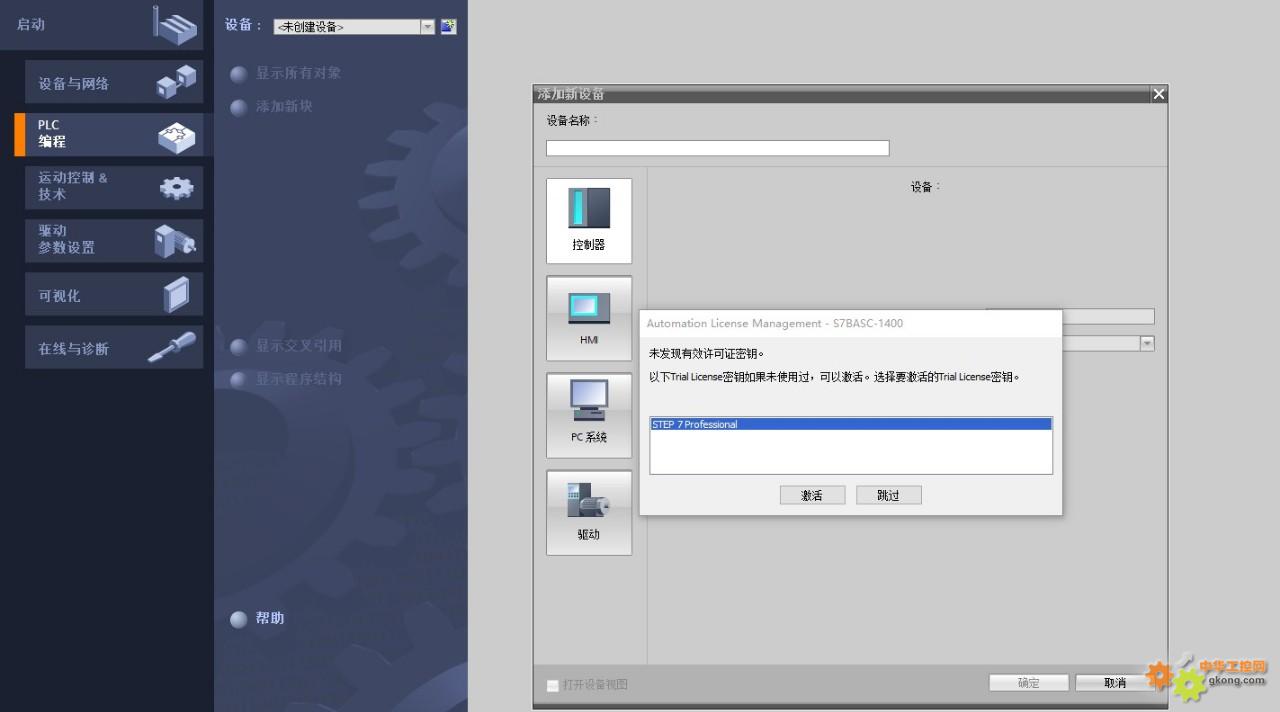Open 设备与网络 portal
The height and width of the screenshot is (712, 1280).
click(114, 82)
